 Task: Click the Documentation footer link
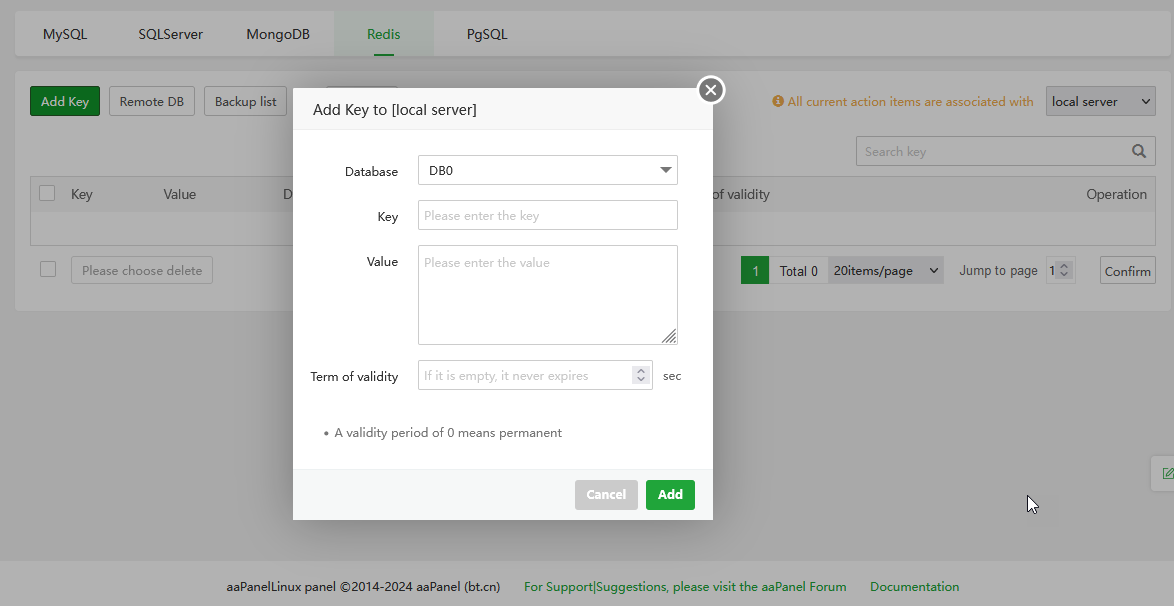pyautogui.click(x=914, y=587)
